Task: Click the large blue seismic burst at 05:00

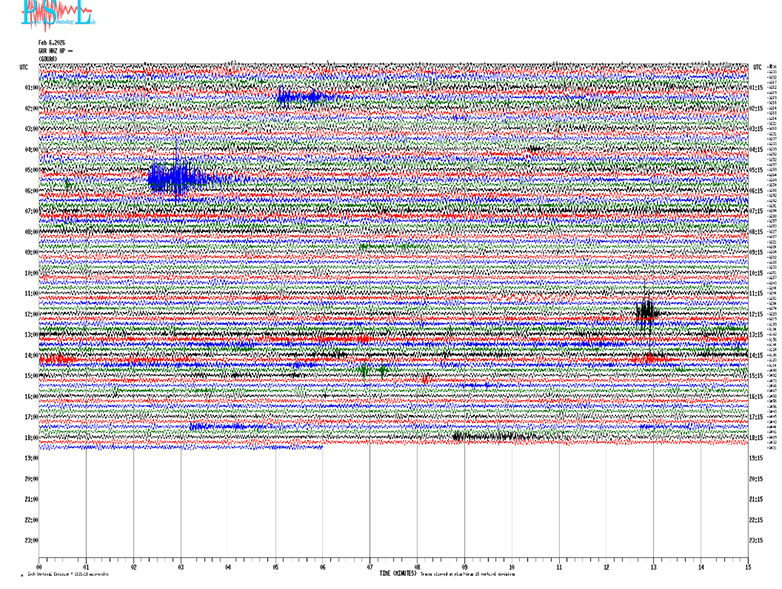Action: click(x=180, y=178)
